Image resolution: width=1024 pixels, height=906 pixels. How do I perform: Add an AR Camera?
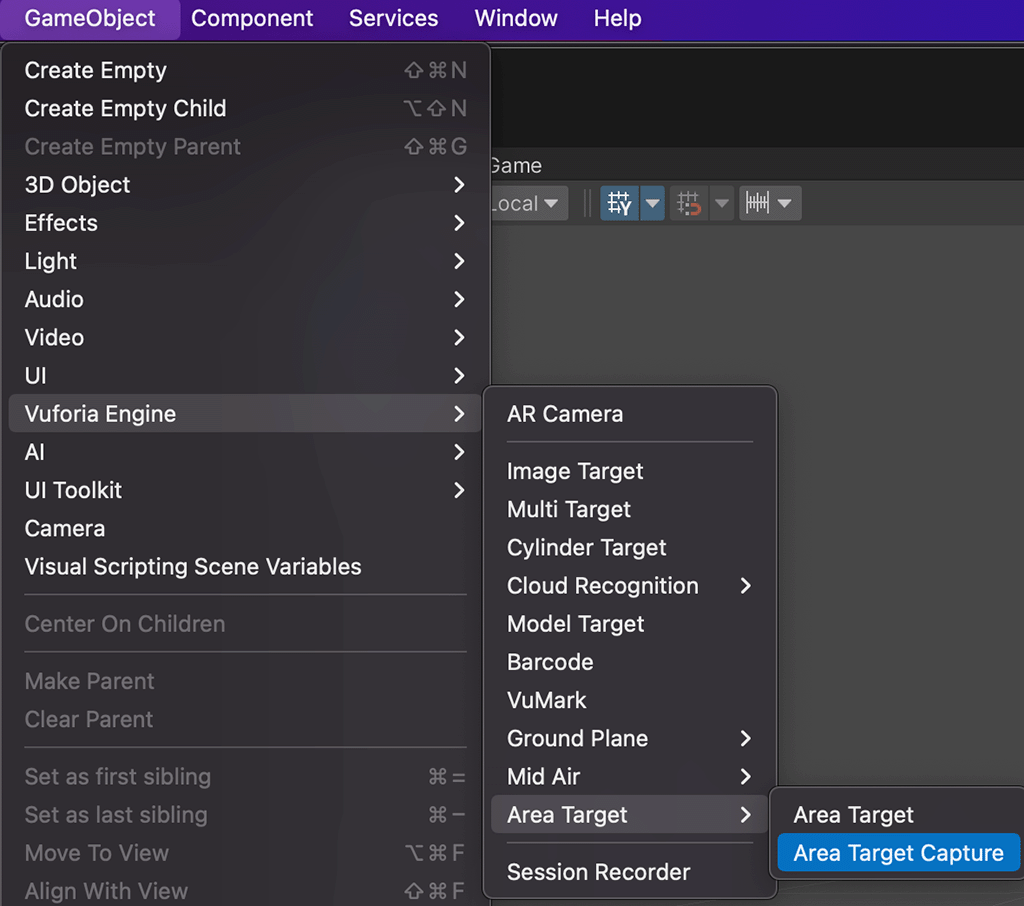630,414
